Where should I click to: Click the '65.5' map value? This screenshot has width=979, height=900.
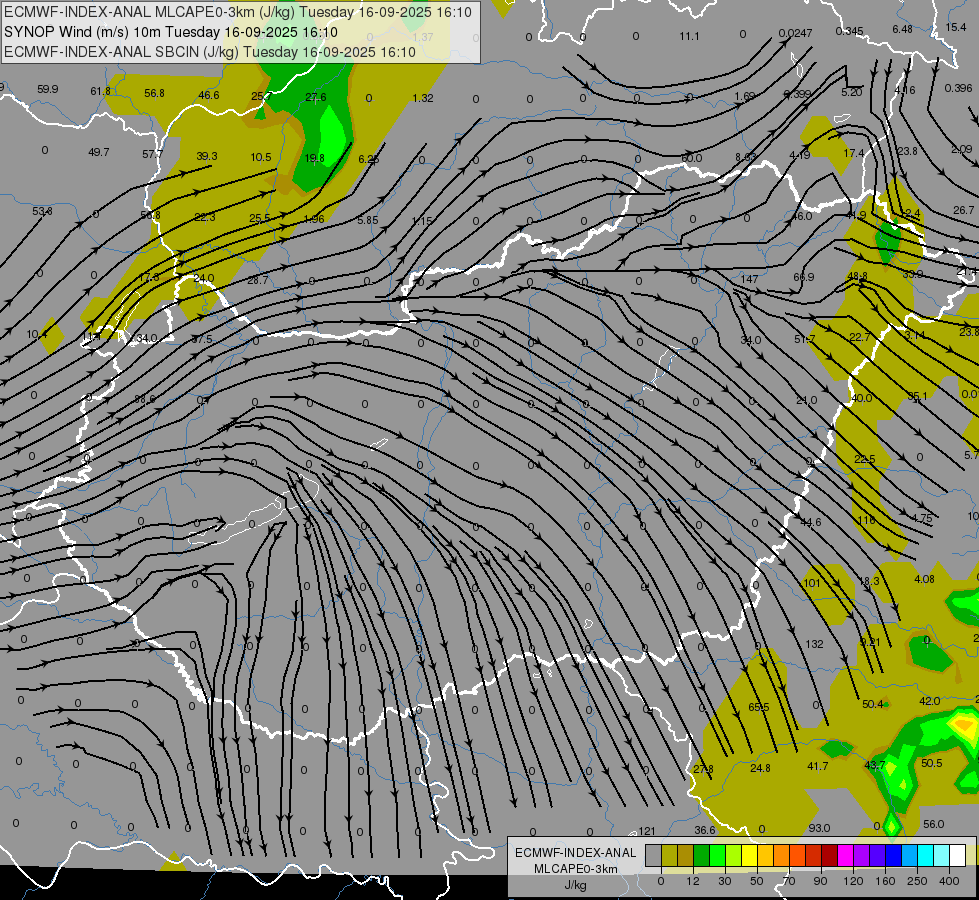(x=759, y=707)
